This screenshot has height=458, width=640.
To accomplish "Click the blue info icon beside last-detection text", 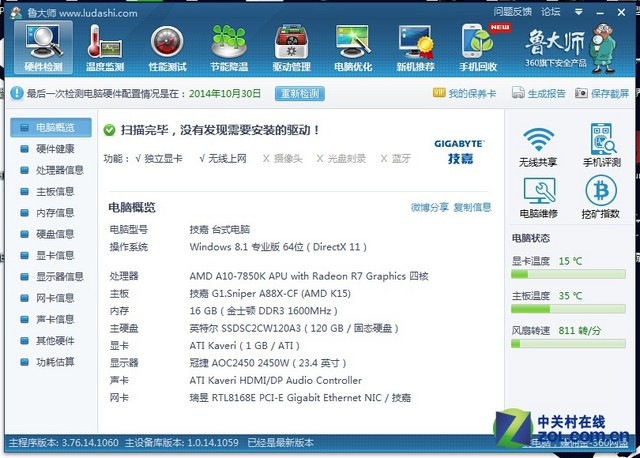I will [17, 93].
